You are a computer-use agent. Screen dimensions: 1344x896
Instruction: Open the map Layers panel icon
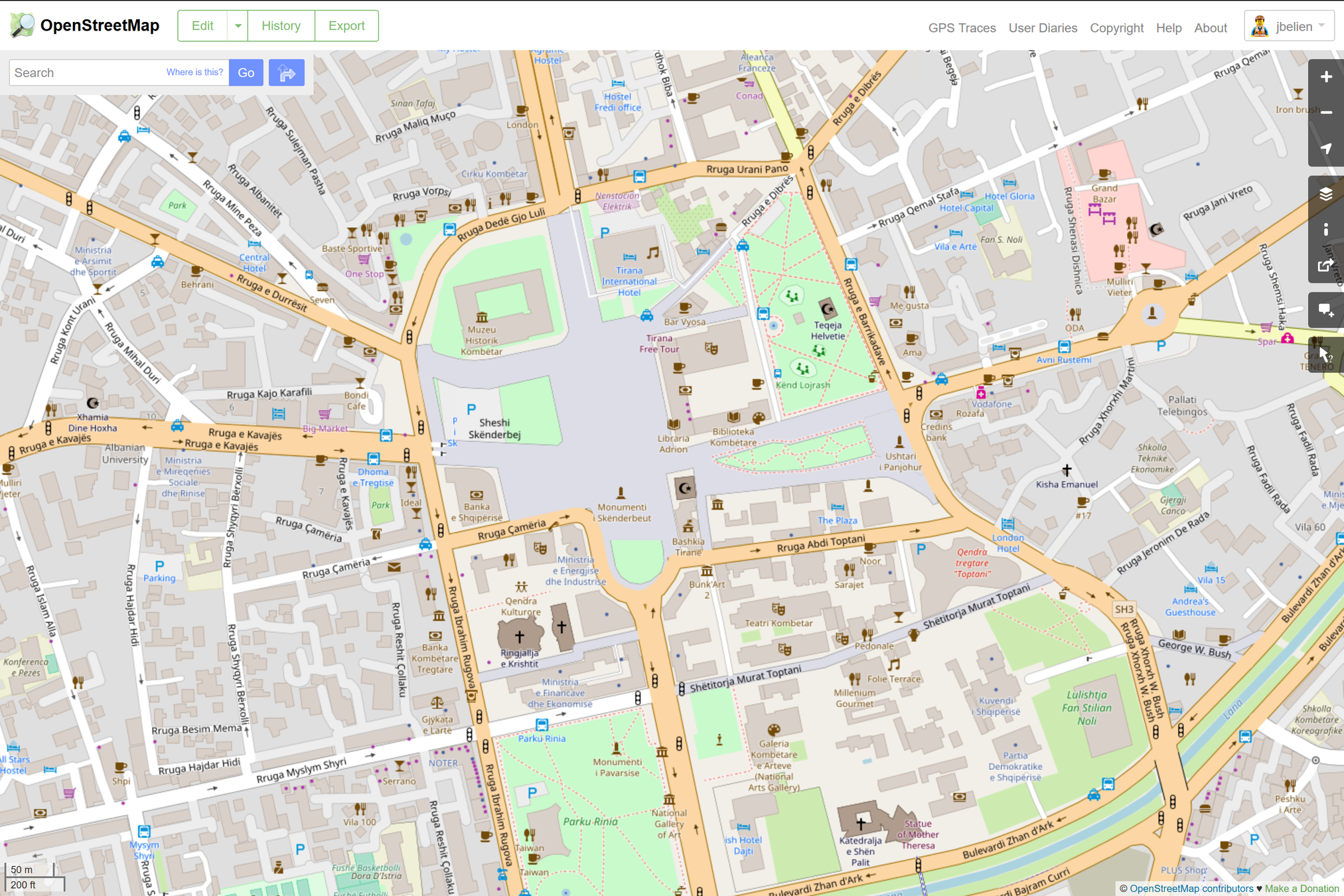pos(1325,194)
